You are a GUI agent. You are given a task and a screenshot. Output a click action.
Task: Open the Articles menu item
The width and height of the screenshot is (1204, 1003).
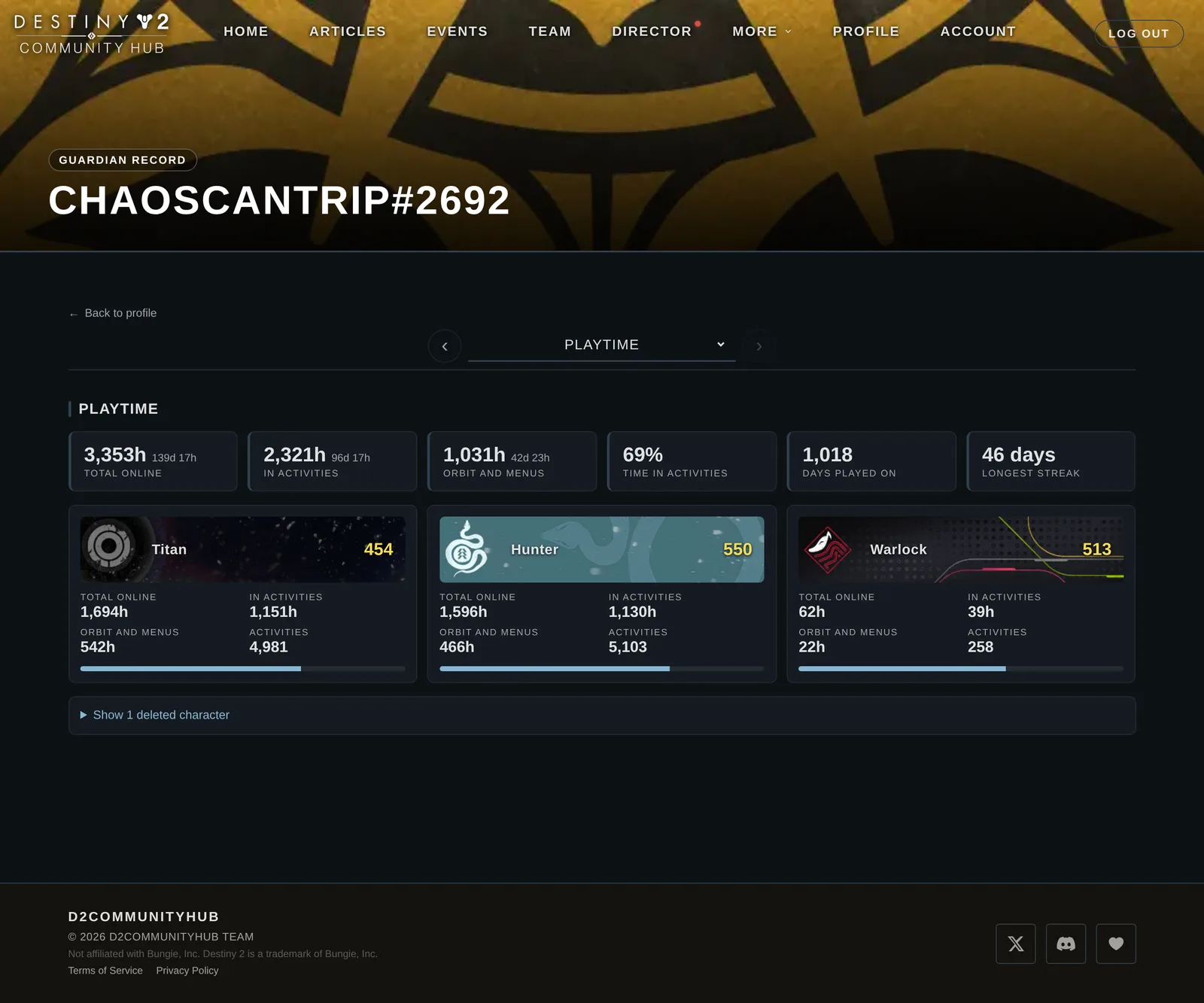pyautogui.click(x=348, y=32)
